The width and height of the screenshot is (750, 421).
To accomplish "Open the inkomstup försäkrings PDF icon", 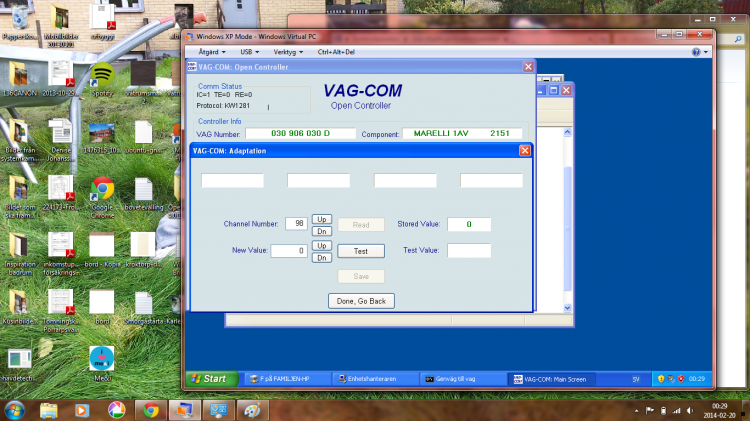I will tap(61, 254).
